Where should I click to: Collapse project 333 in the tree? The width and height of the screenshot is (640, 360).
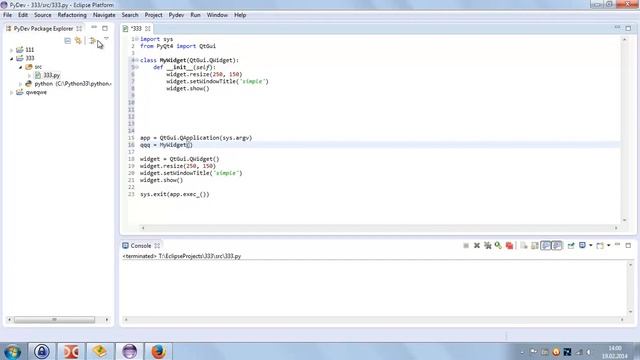[12, 58]
